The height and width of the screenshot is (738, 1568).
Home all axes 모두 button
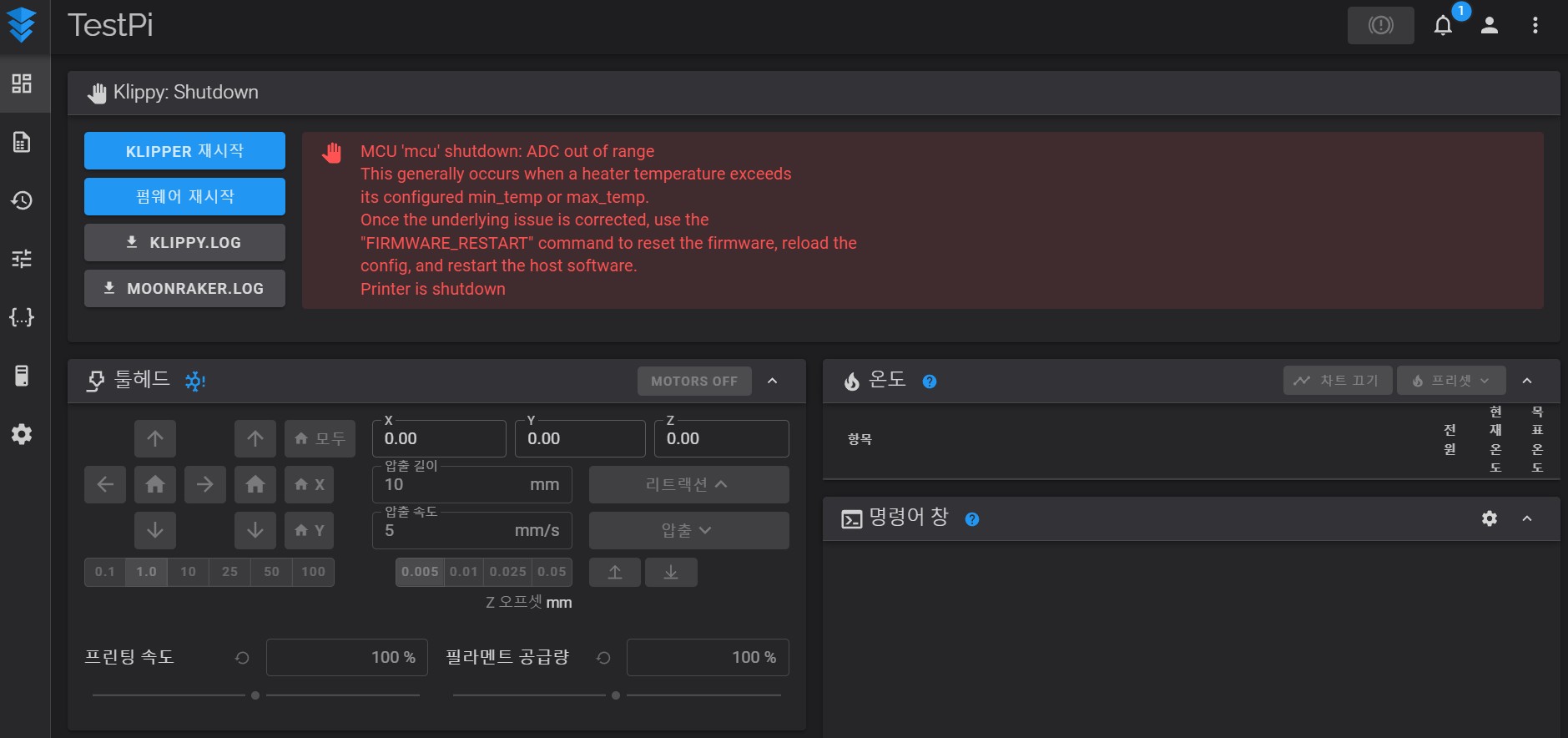click(x=320, y=438)
